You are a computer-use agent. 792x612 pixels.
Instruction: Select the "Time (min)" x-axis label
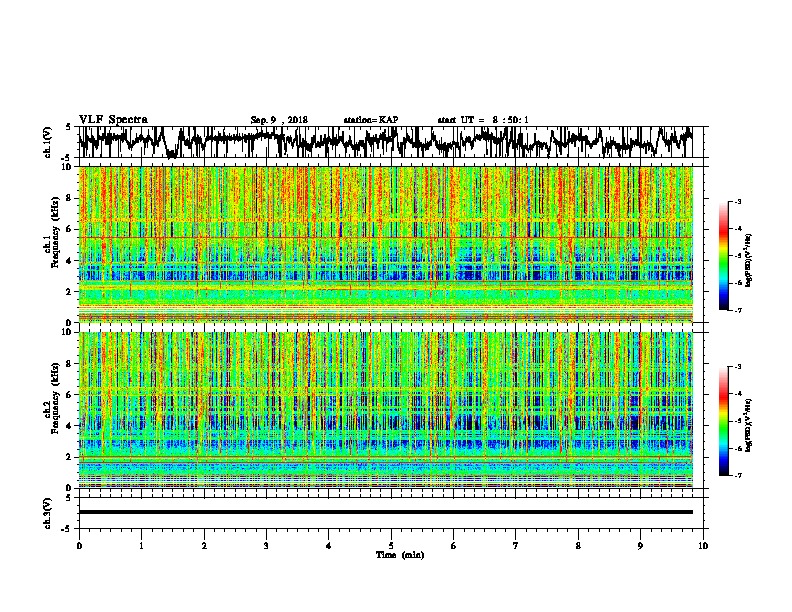click(400, 555)
